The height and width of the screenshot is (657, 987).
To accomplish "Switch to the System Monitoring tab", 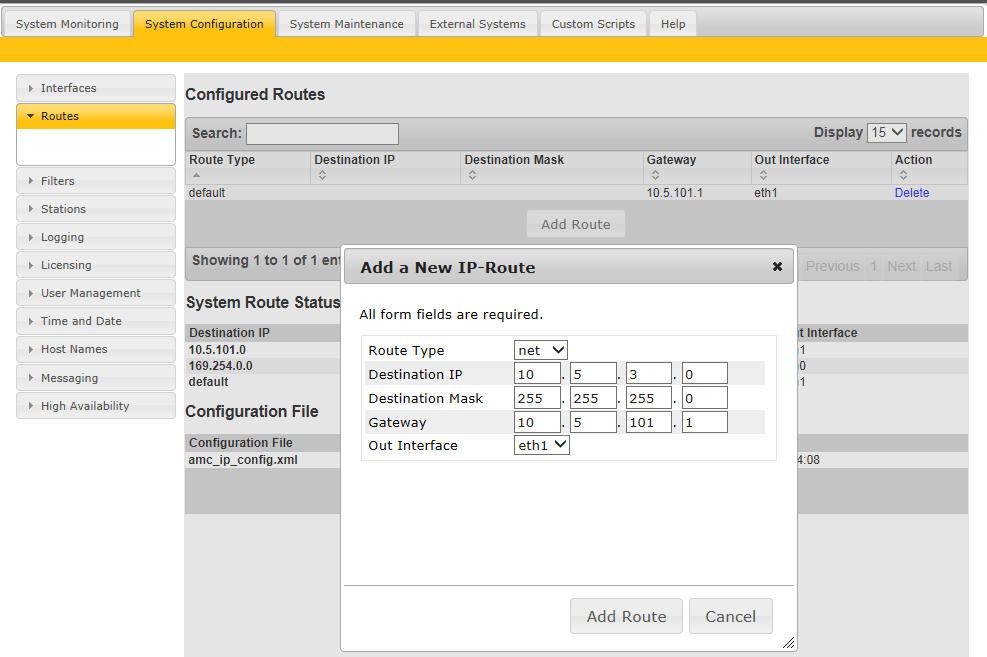I will point(67,24).
